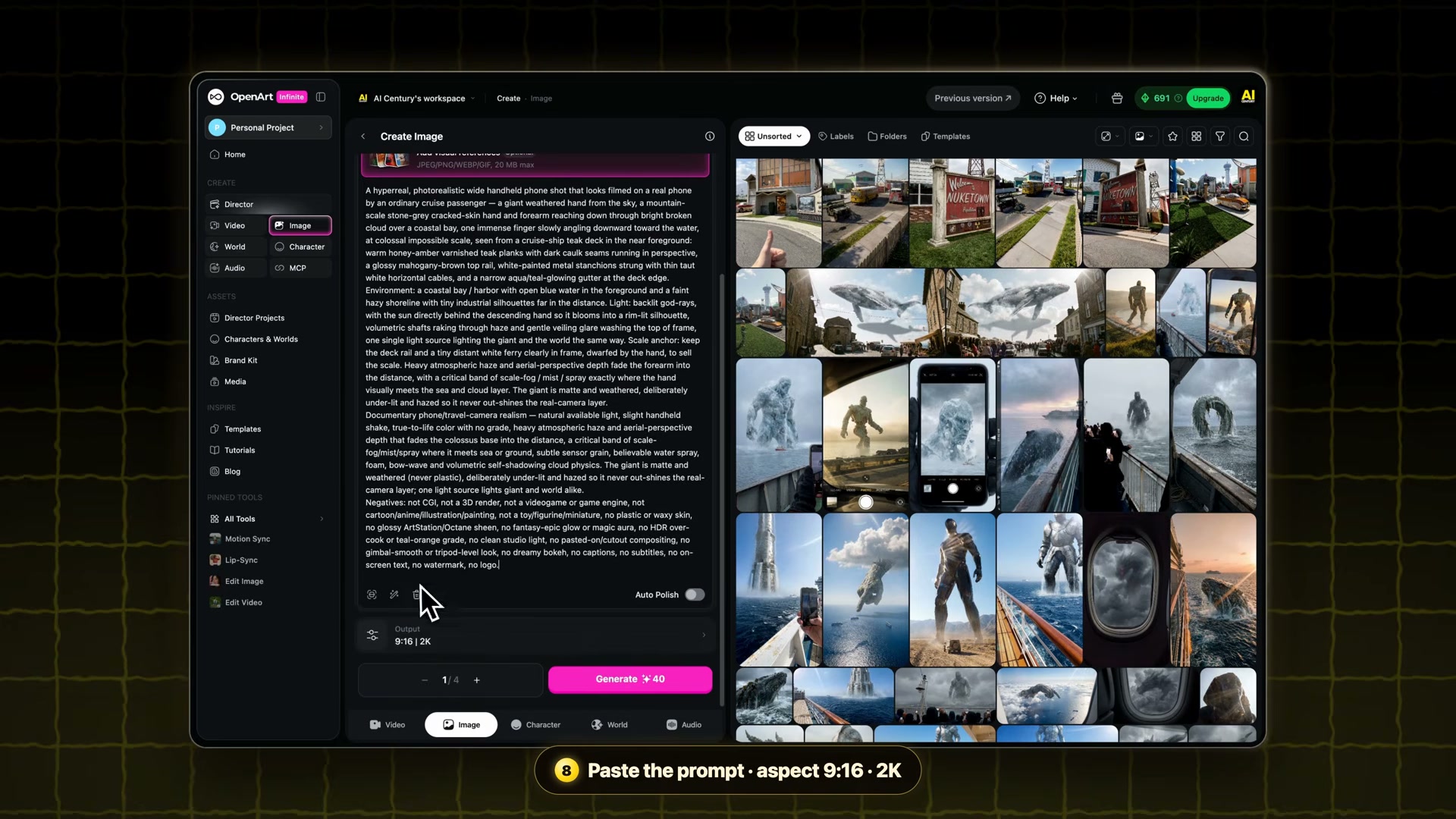Open the Folders tab in gallery
Viewport: 1456px width, 819px height.
[887, 136]
